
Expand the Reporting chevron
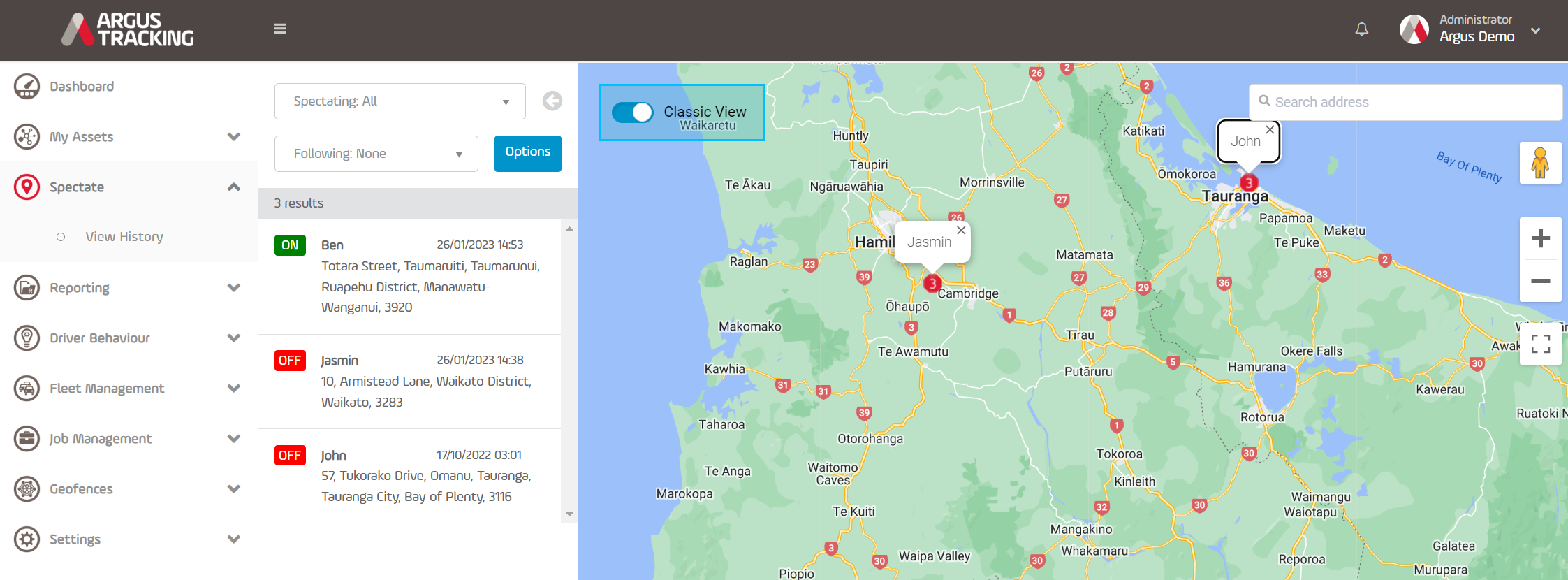[x=234, y=288]
